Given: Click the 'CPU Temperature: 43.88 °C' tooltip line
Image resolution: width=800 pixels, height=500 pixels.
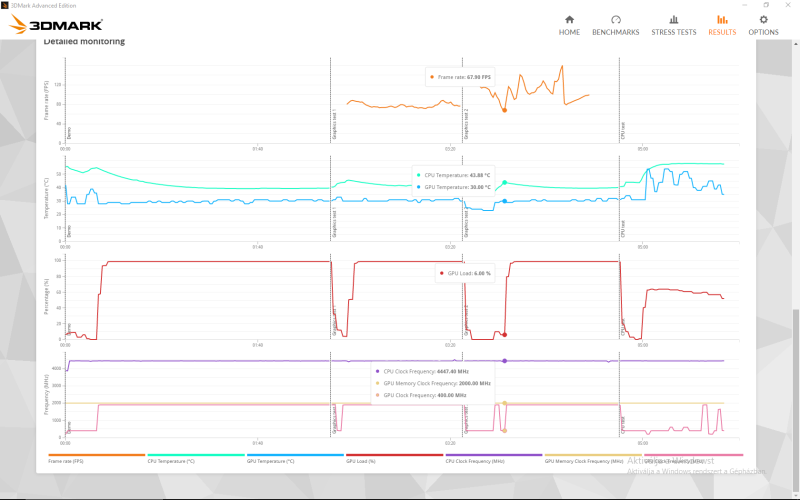Looking at the screenshot, I should (x=453, y=175).
